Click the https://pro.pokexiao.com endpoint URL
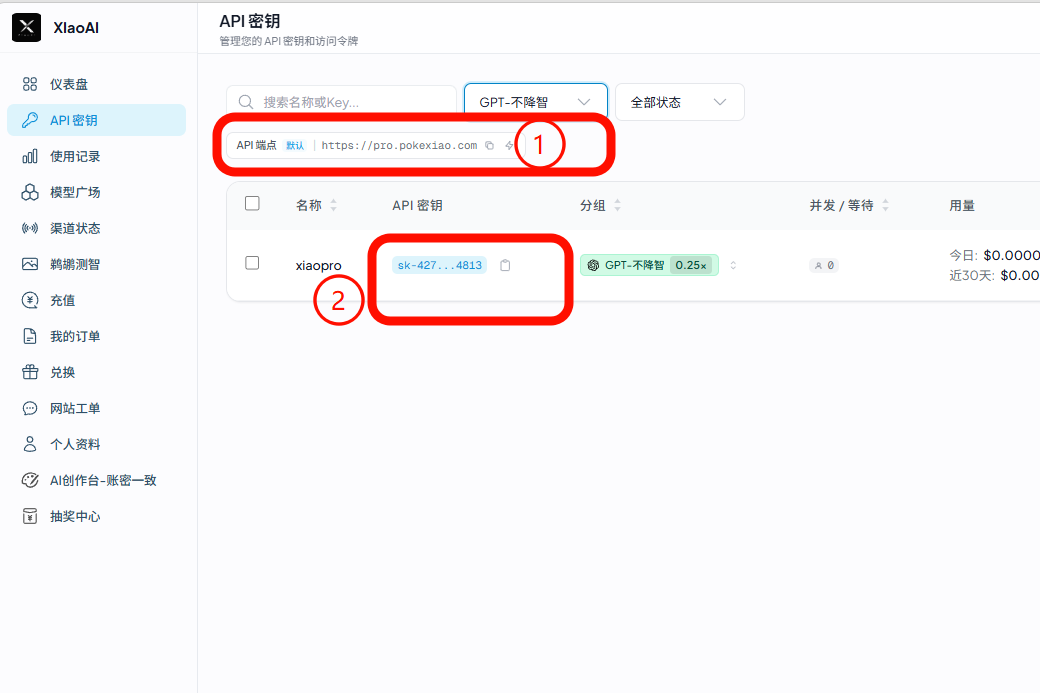The height and width of the screenshot is (693, 1040). [399, 145]
